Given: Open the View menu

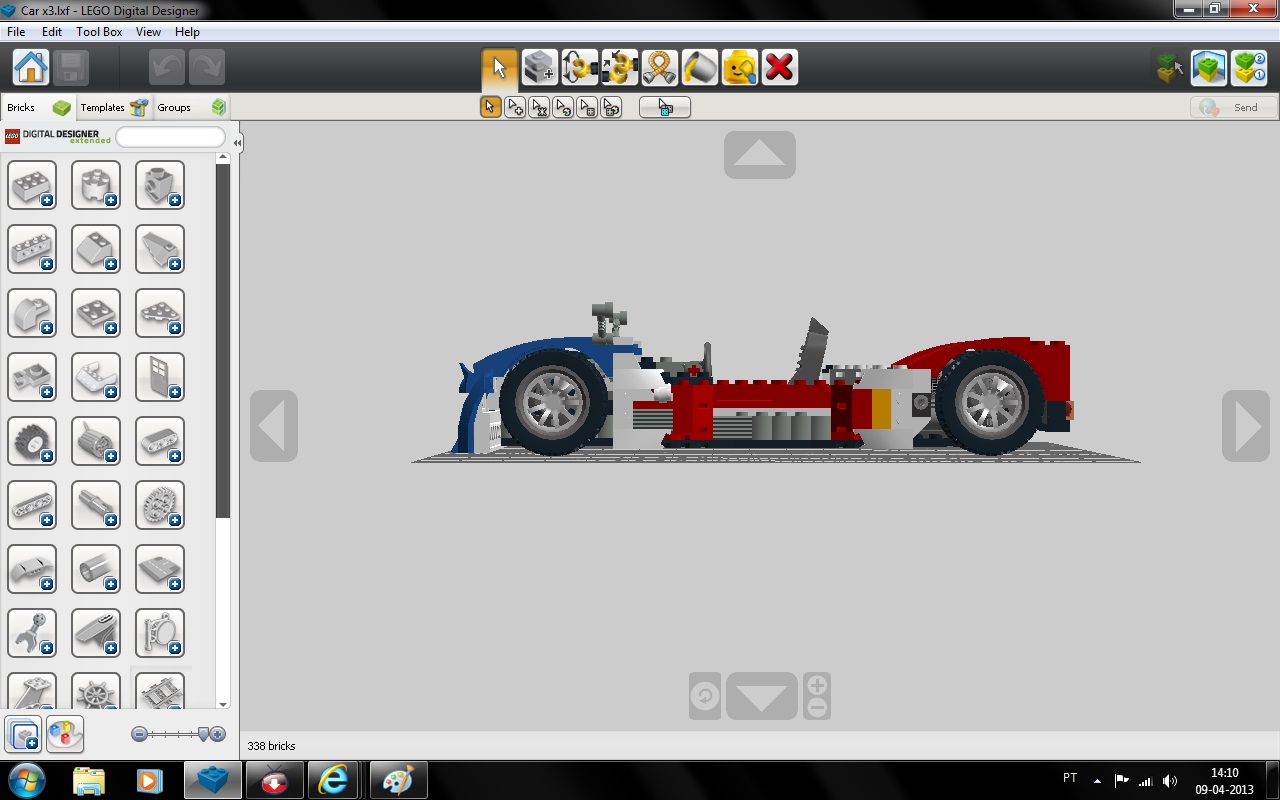Looking at the screenshot, I should (148, 32).
